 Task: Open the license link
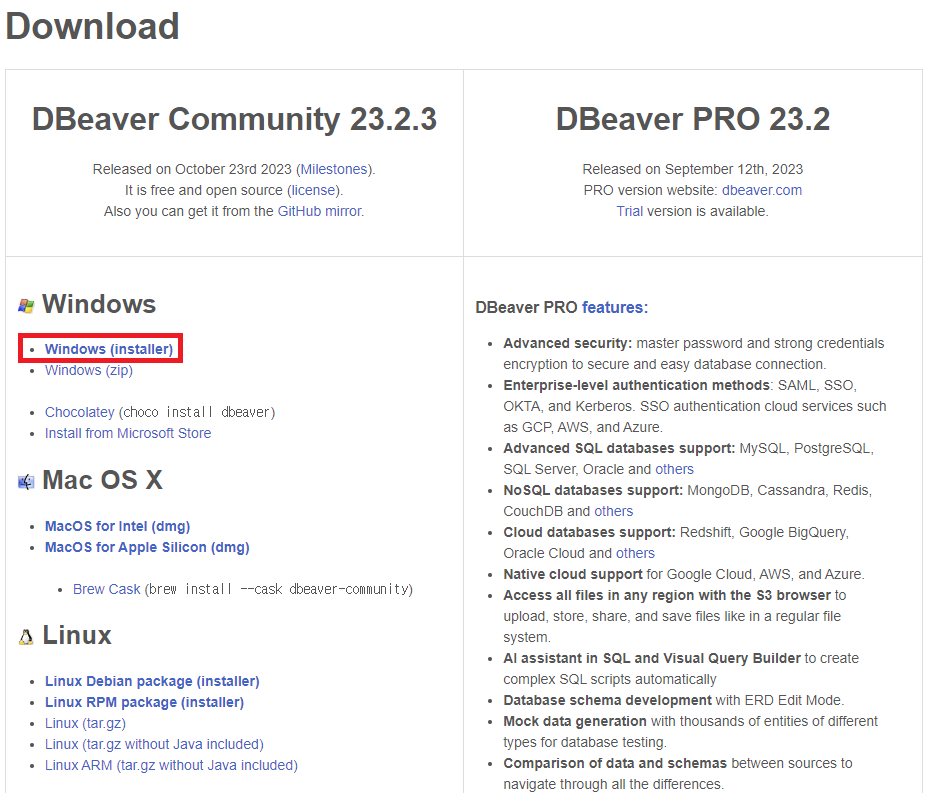314,191
